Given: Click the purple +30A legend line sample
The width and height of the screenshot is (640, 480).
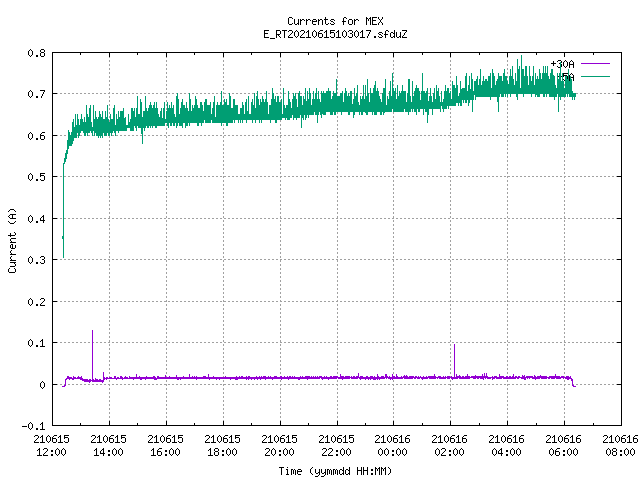Looking at the screenshot, I should tap(595, 64).
